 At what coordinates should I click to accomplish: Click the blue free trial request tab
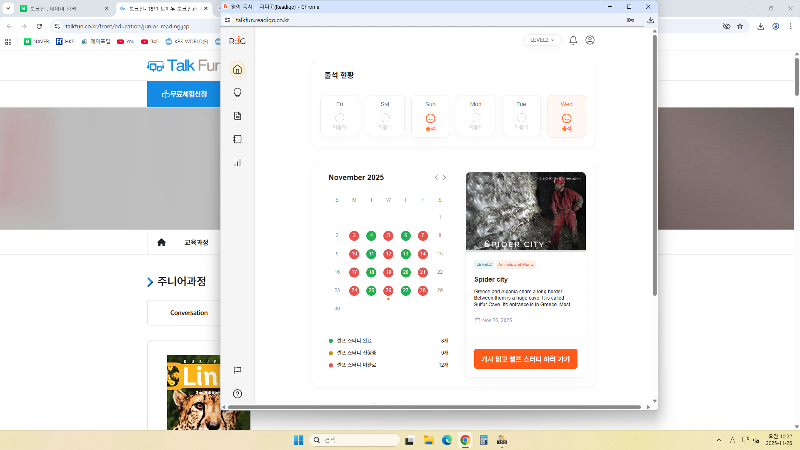tap(183, 94)
